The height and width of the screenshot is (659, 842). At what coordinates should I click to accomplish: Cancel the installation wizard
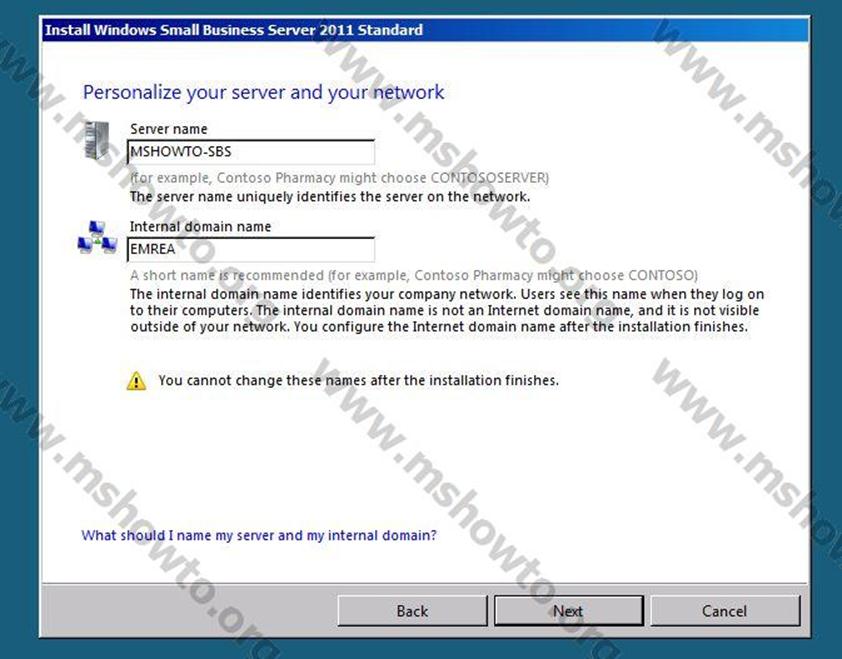click(x=724, y=611)
